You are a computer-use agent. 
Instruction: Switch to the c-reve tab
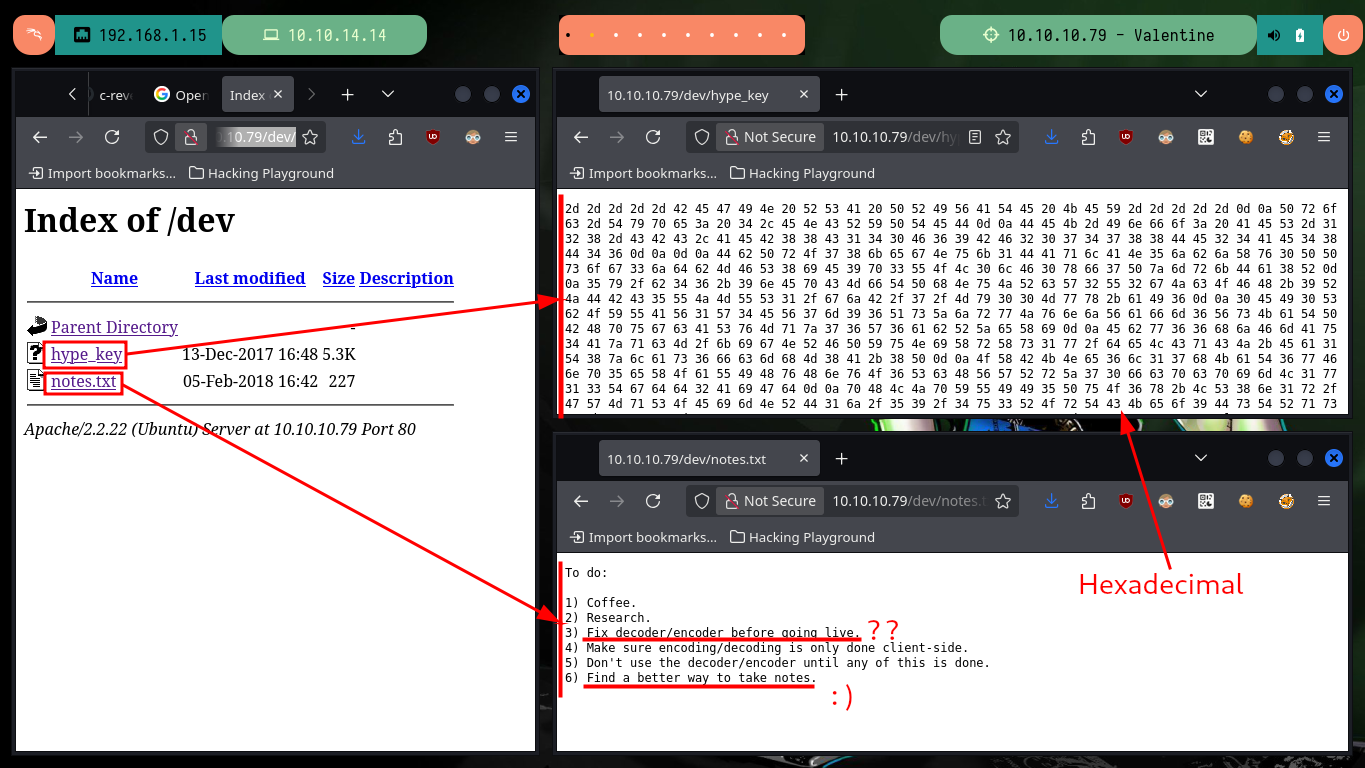click(x=115, y=95)
